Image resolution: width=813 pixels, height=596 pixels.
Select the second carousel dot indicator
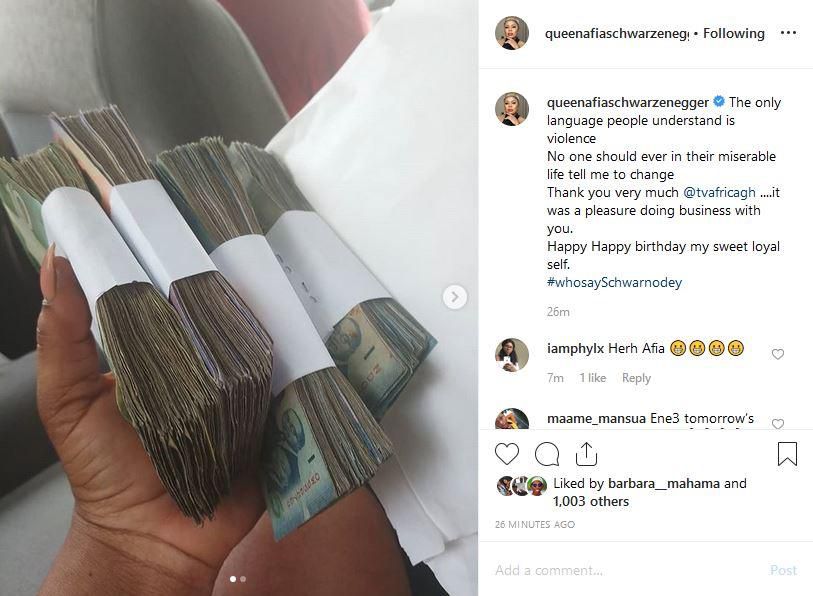click(x=243, y=579)
